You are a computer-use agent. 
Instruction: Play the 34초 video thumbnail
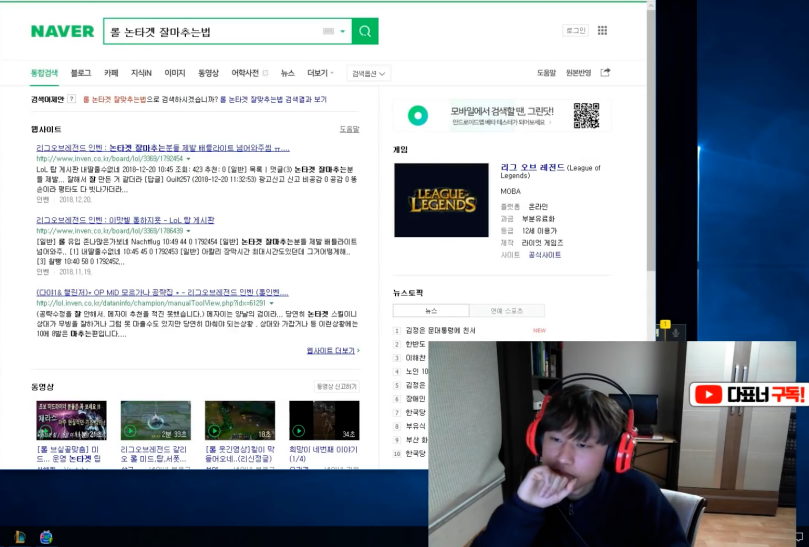[324, 421]
